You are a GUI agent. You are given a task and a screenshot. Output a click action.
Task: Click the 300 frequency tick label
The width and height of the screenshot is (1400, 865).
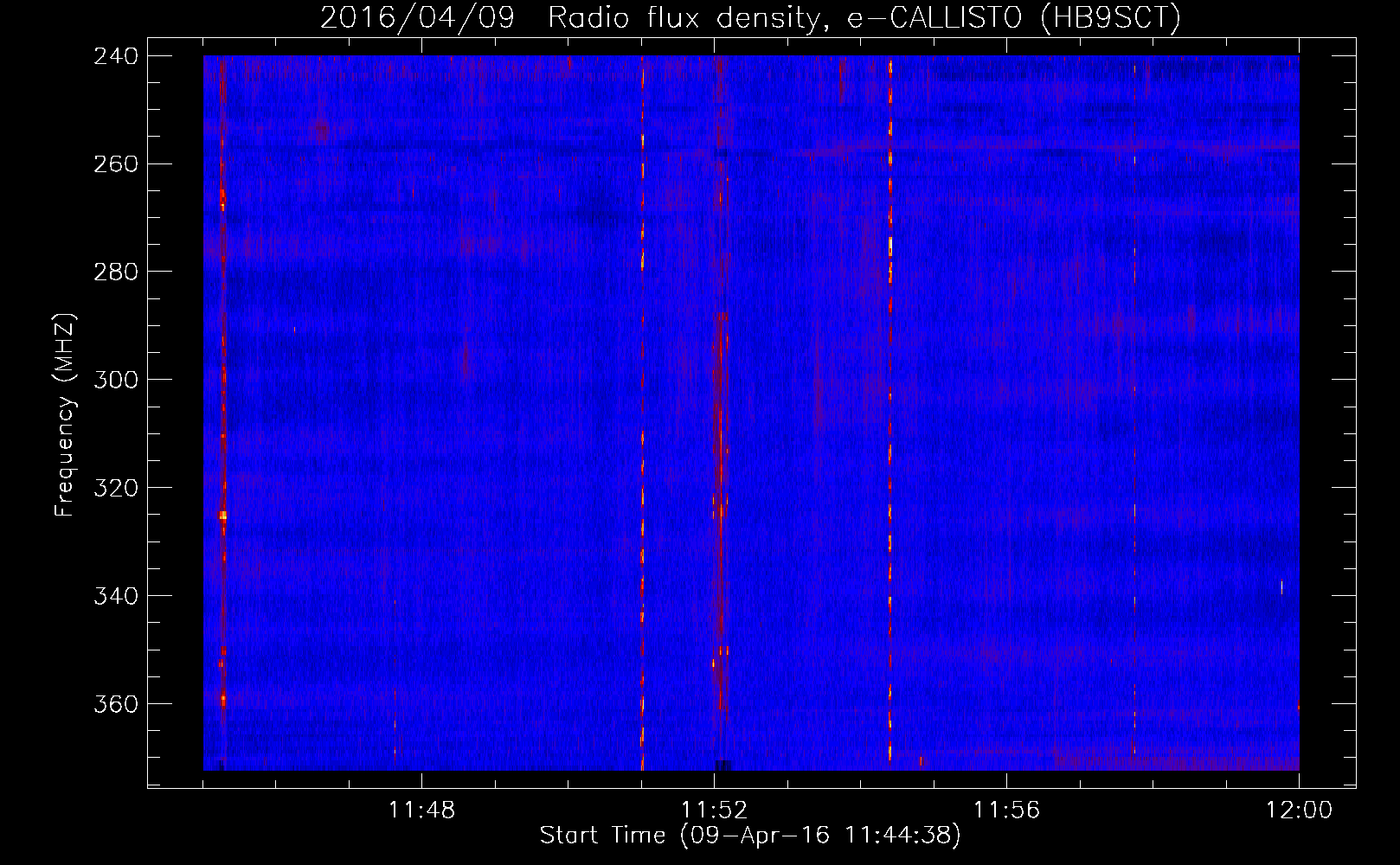[116, 381]
